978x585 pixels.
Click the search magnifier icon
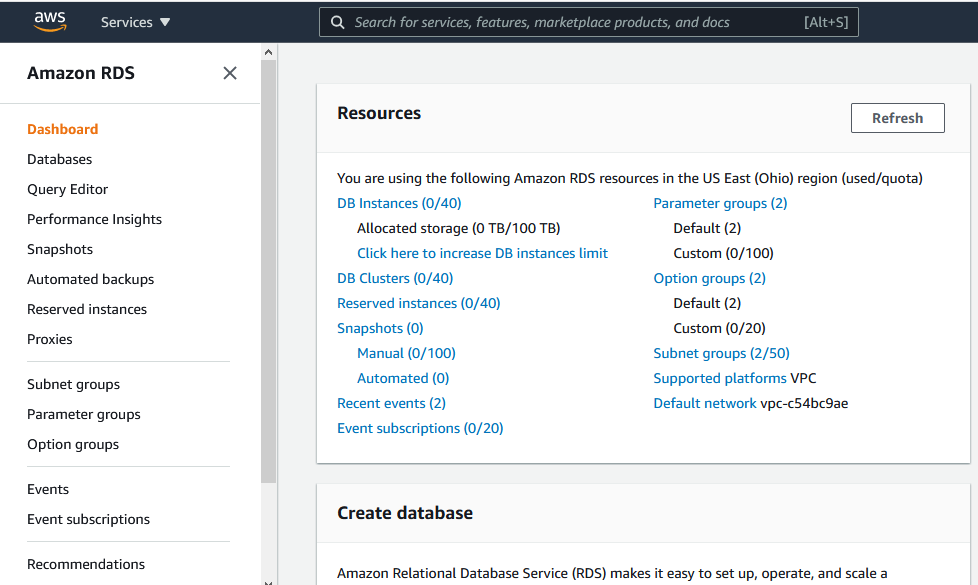(x=337, y=22)
